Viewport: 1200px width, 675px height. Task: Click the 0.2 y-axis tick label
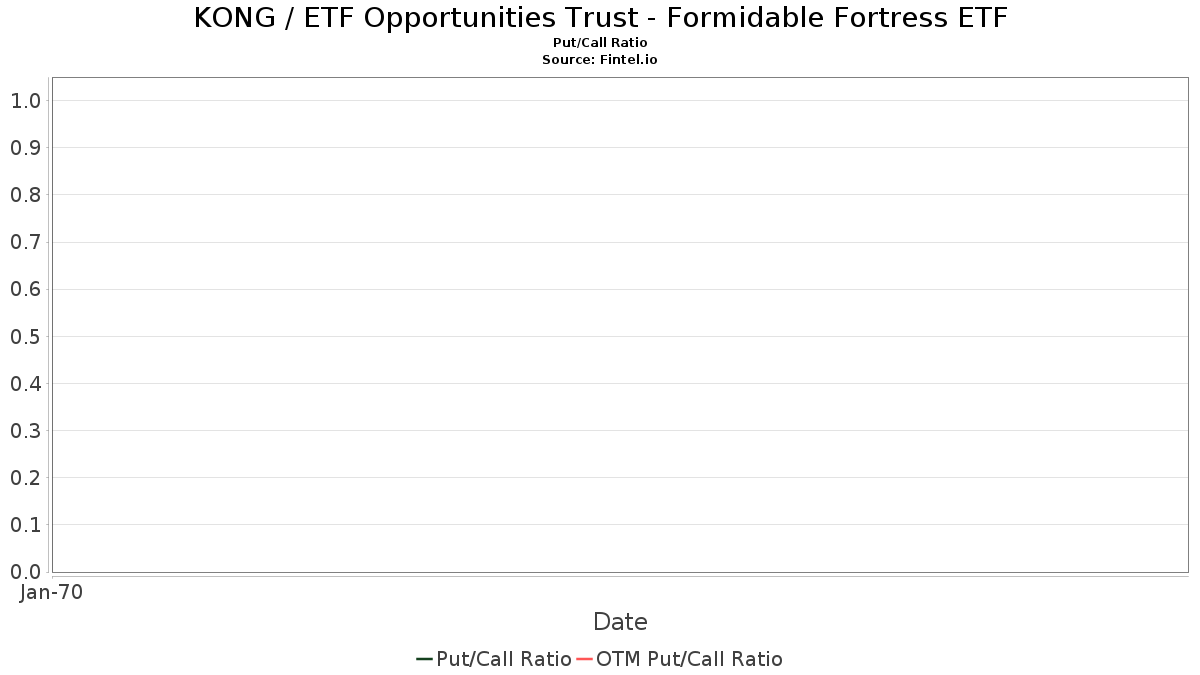tap(26, 478)
